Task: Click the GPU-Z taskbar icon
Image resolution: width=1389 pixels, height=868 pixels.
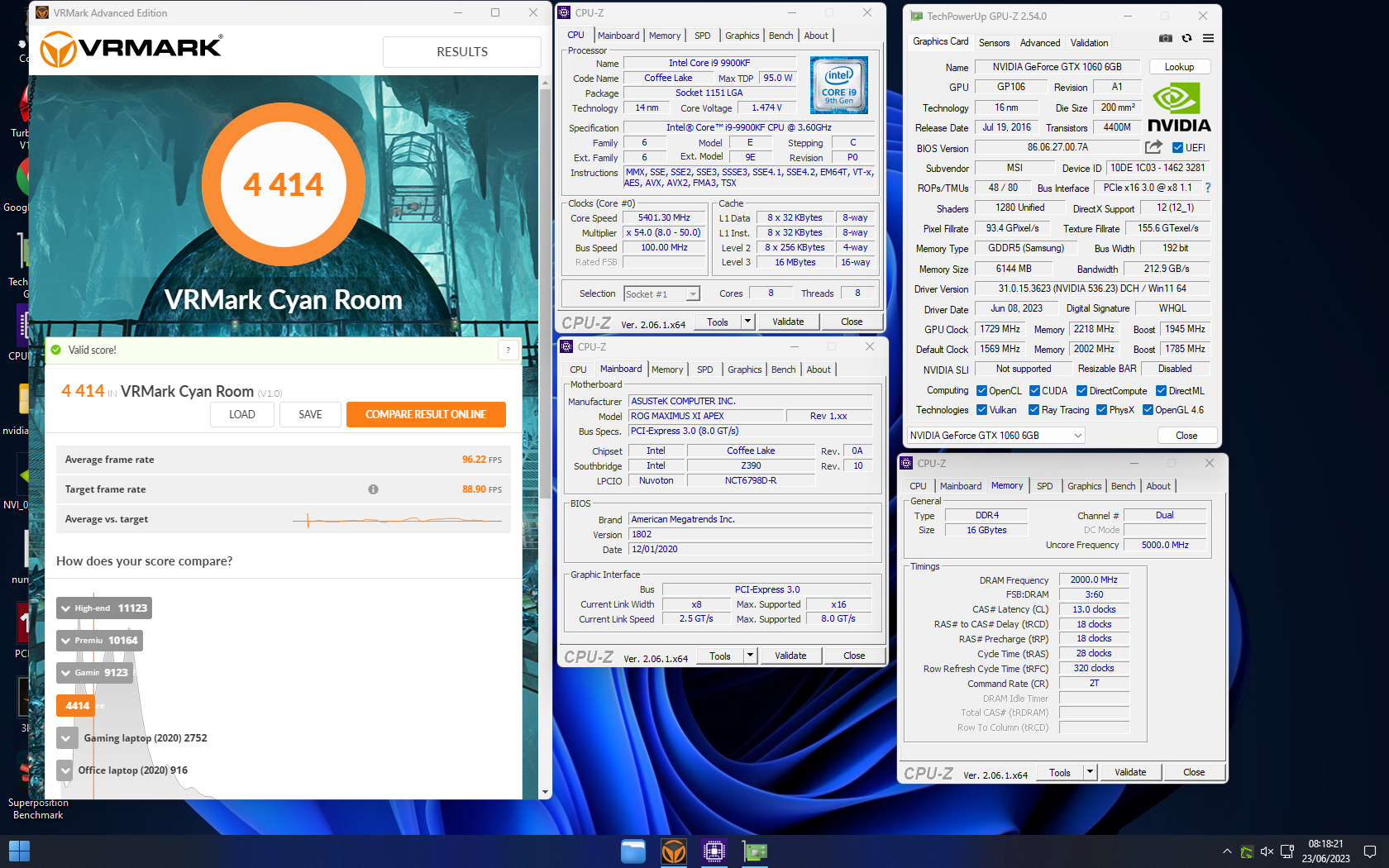Action: pos(754,851)
